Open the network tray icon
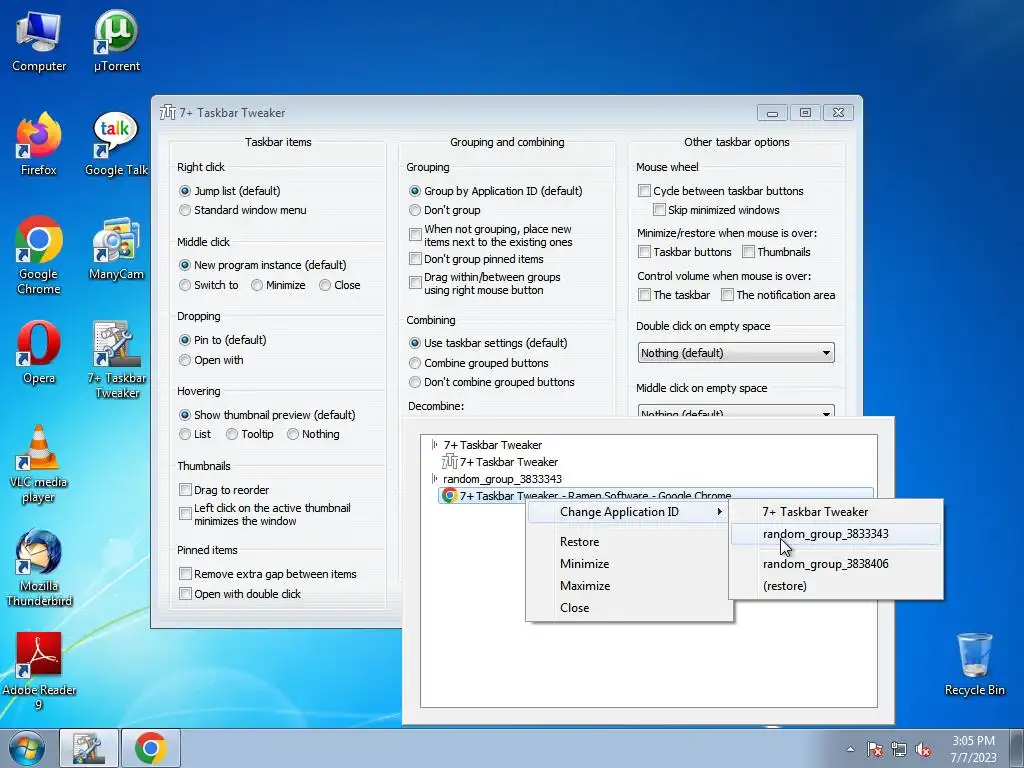 [899, 749]
